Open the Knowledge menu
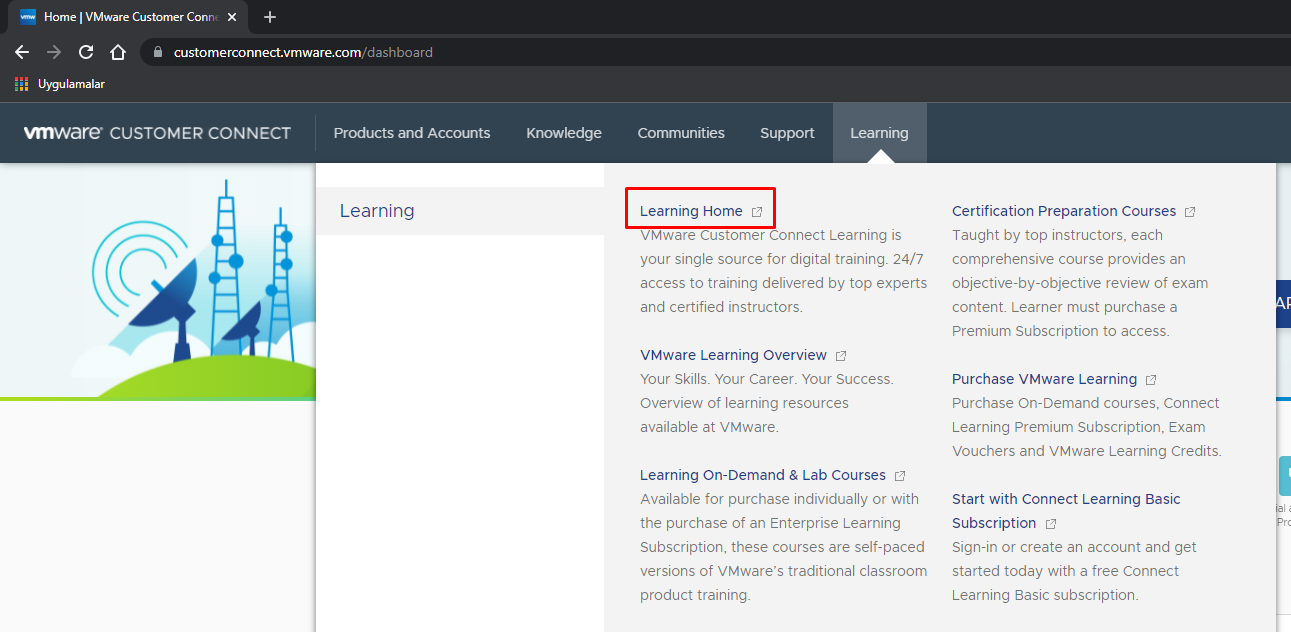 click(564, 133)
